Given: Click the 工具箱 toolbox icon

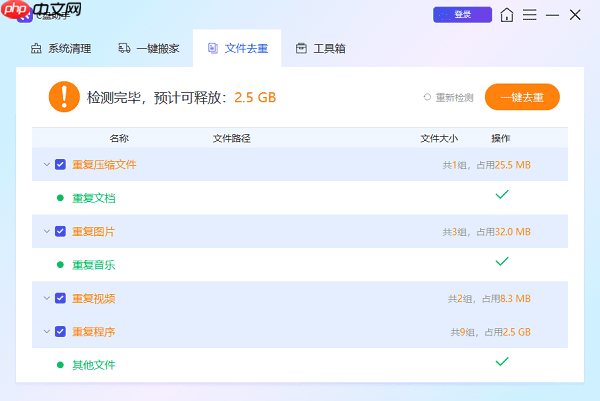Looking at the screenshot, I should [301, 48].
